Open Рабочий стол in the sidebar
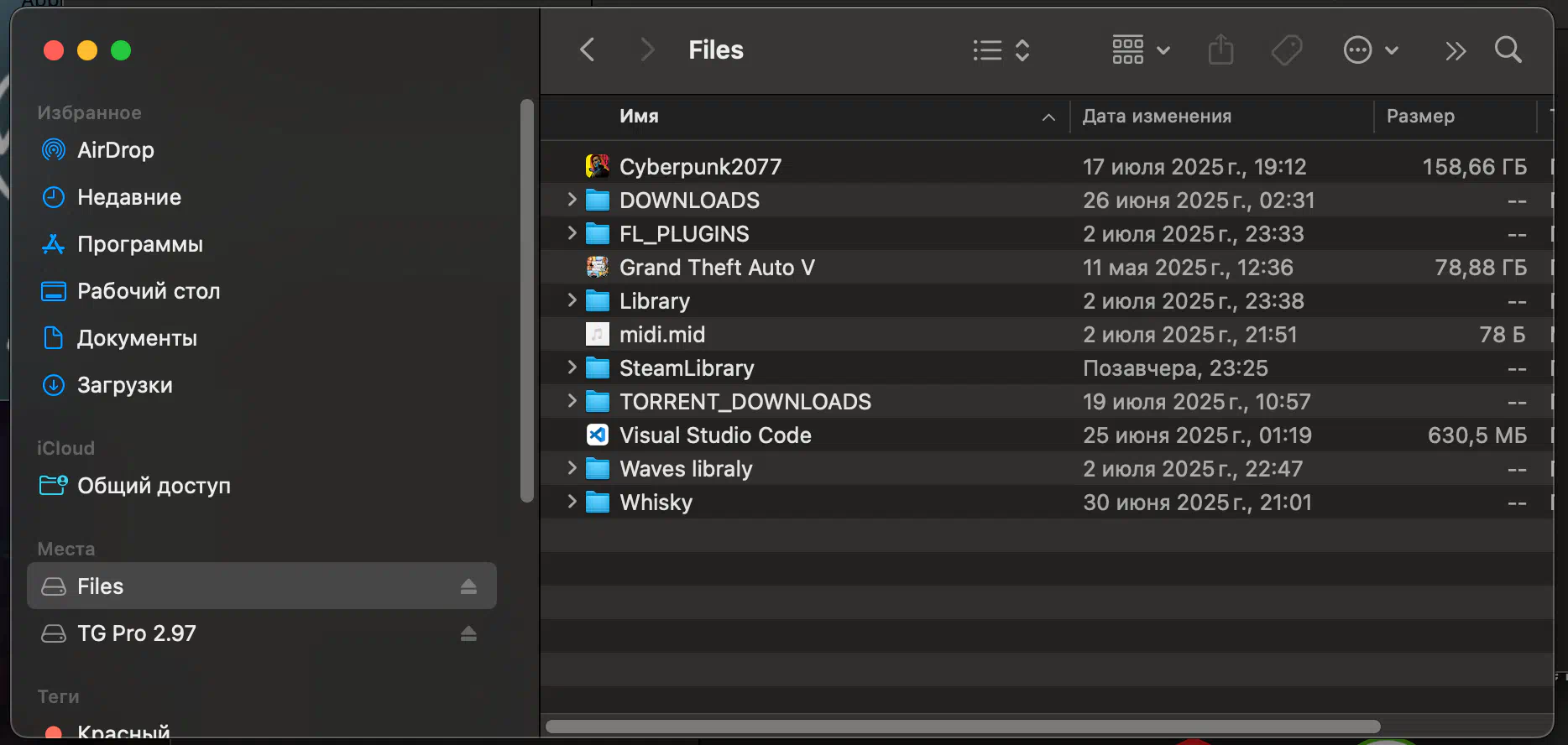Viewport: 1568px width, 745px height. 262,291
